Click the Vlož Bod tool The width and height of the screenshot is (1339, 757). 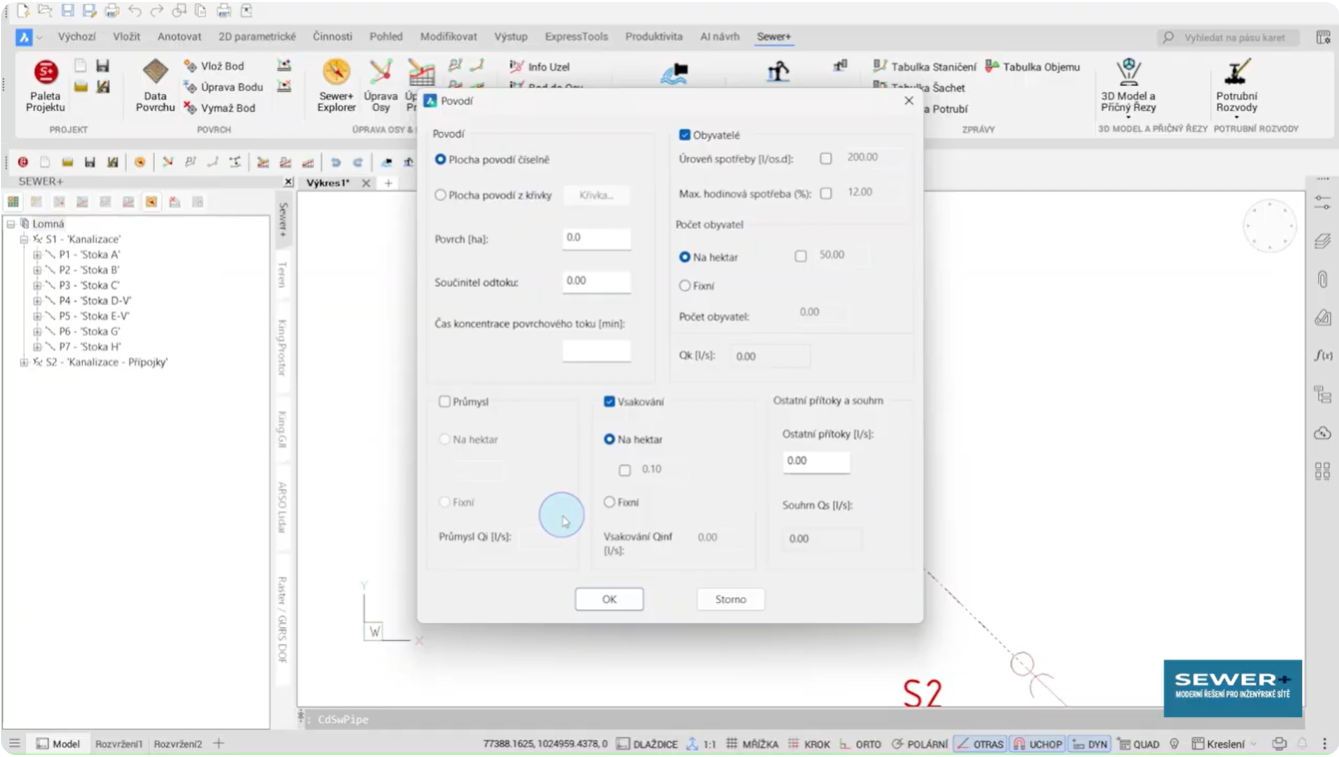point(213,66)
